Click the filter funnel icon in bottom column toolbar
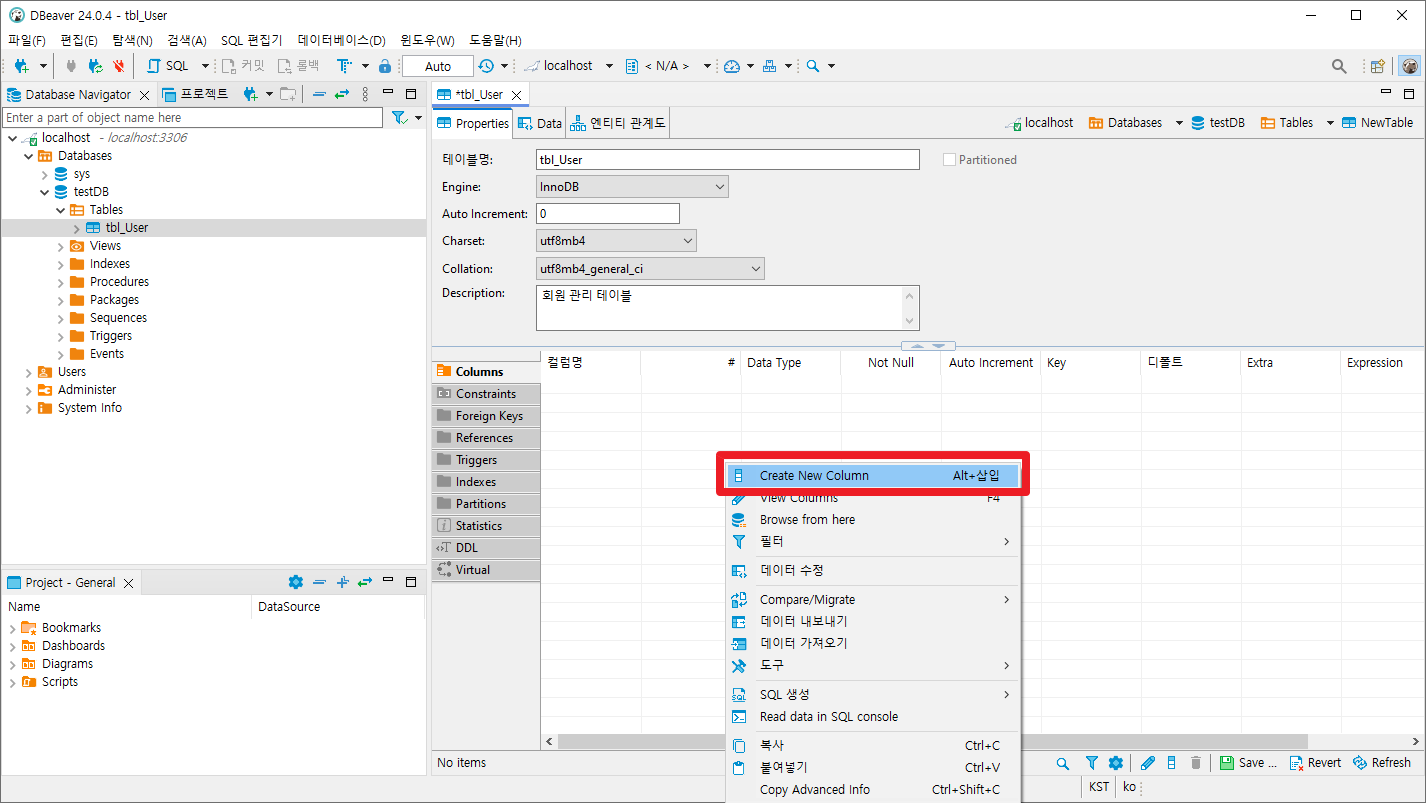Screen dimensions: 1426x803 click(1092, 763)
